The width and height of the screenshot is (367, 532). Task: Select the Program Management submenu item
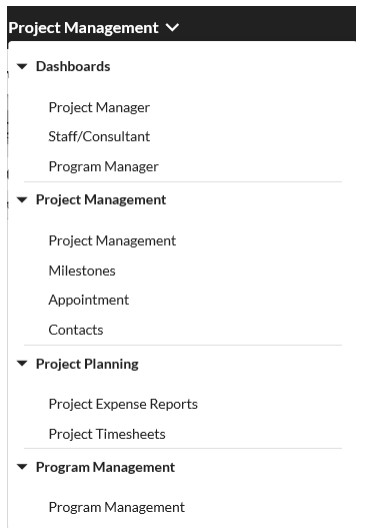click(x=117, y=508)
